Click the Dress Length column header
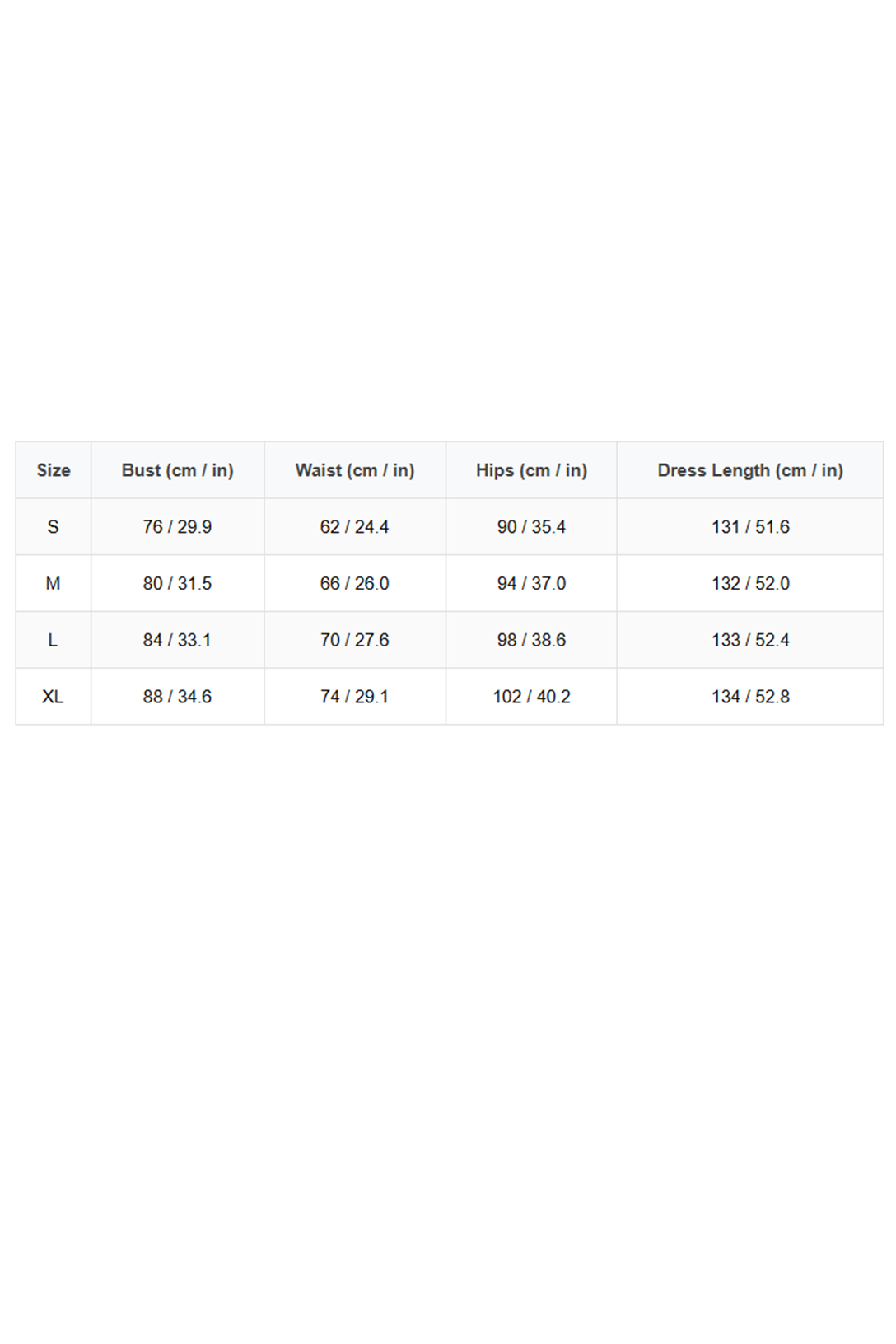This screenshot has height=1344, width=896. [749, 470]
